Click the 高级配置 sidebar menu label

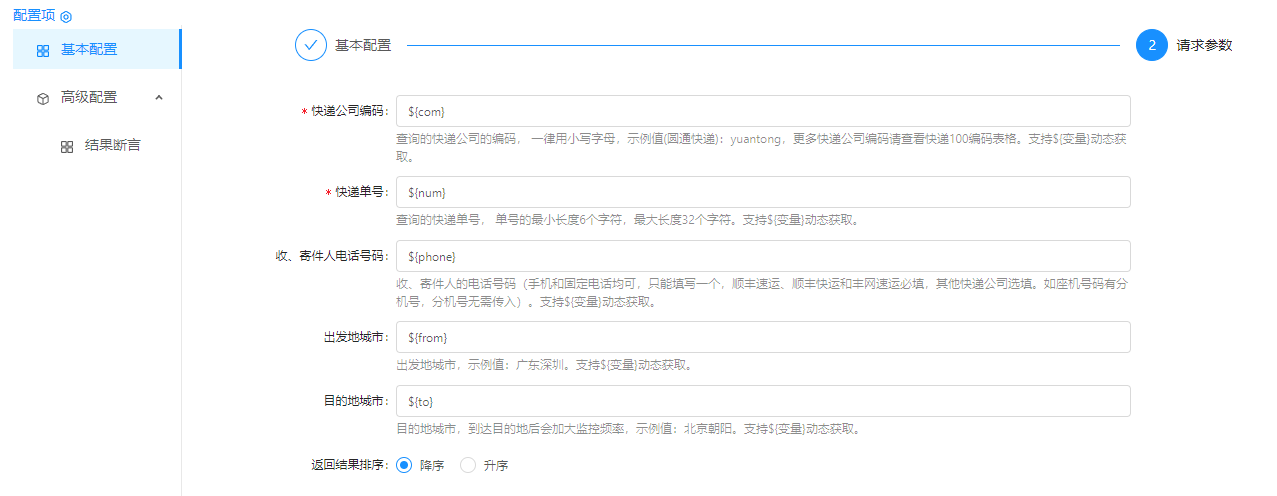pyautogui.click(x=89, y=97)
